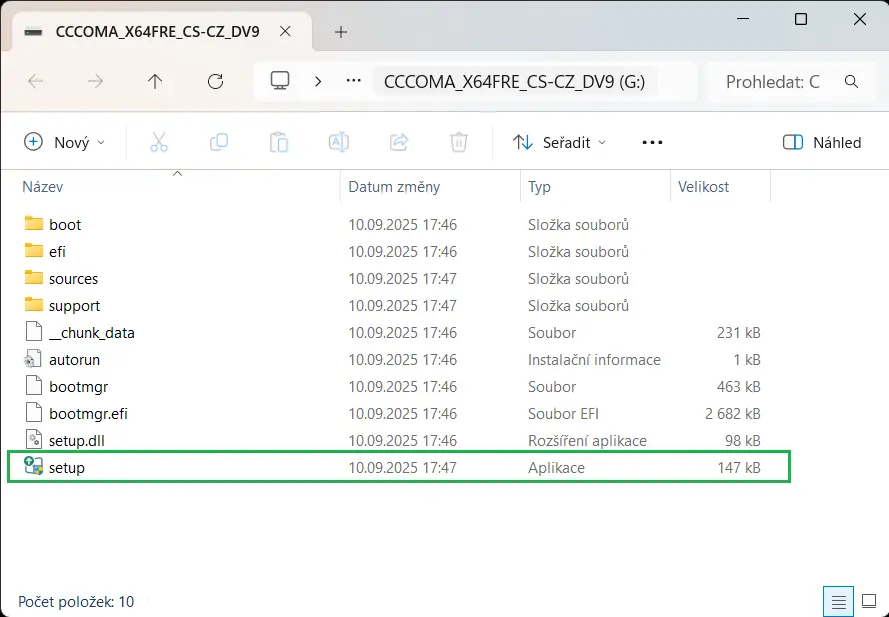Switch to details list view icon
This screenshot has height=617, width=889.
coord(839,601)
